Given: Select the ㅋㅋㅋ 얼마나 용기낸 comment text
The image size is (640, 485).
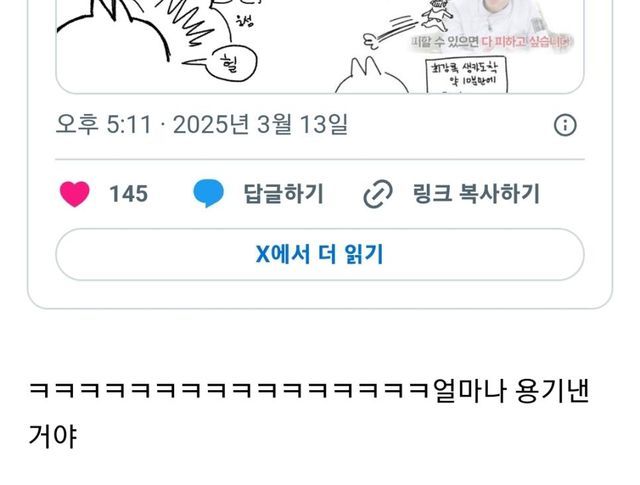Looking at the screenshot, I should 309,392.
